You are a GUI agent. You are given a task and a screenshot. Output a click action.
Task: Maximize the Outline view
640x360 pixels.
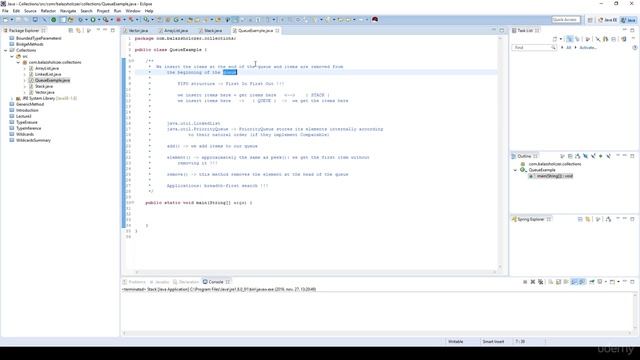click(x=632, y=156)
